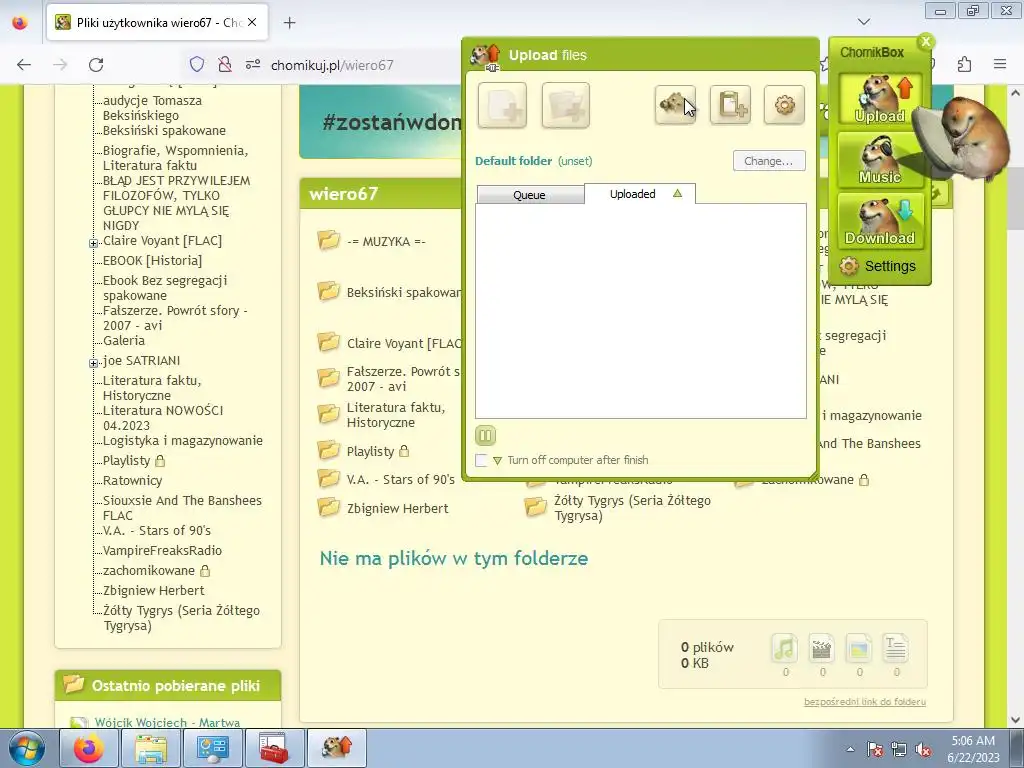The width and height of the screenshot is (1024, 768).
Task: Open upload settings via the gear icon
Action: pyautogui.click(x=784, y=104)
